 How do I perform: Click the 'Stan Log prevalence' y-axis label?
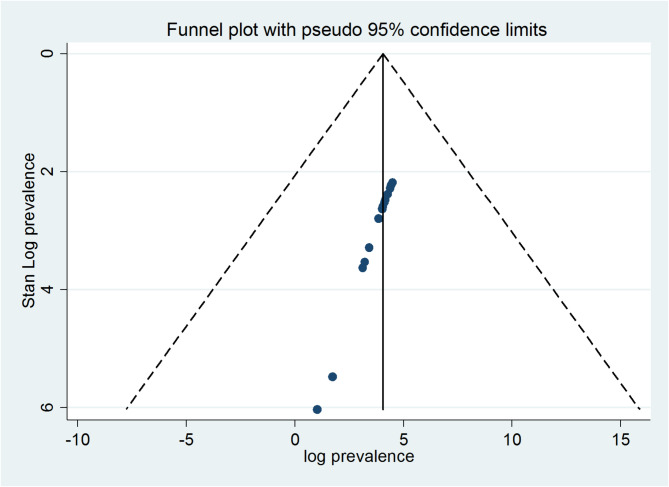pos(31,231)
